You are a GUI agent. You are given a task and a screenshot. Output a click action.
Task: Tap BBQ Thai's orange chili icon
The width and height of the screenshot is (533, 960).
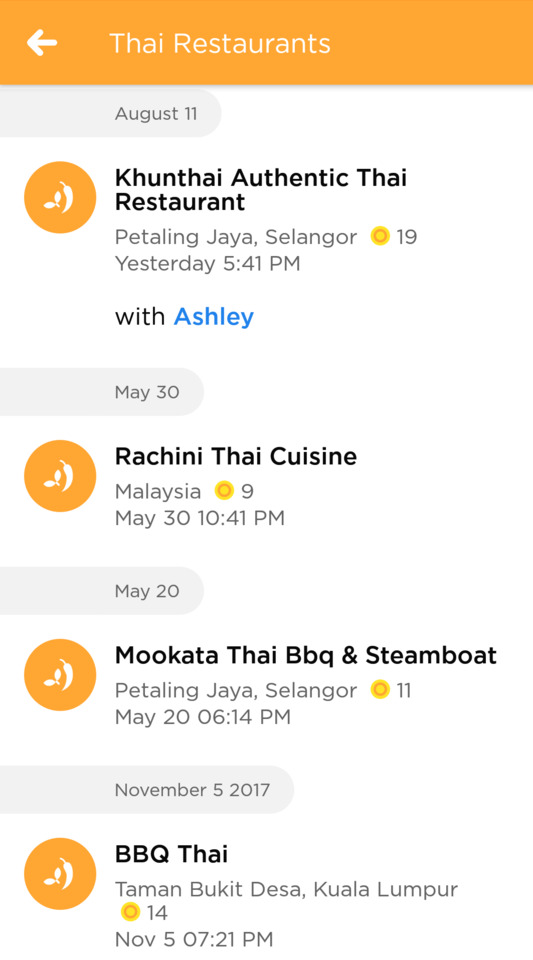[60, 874]
